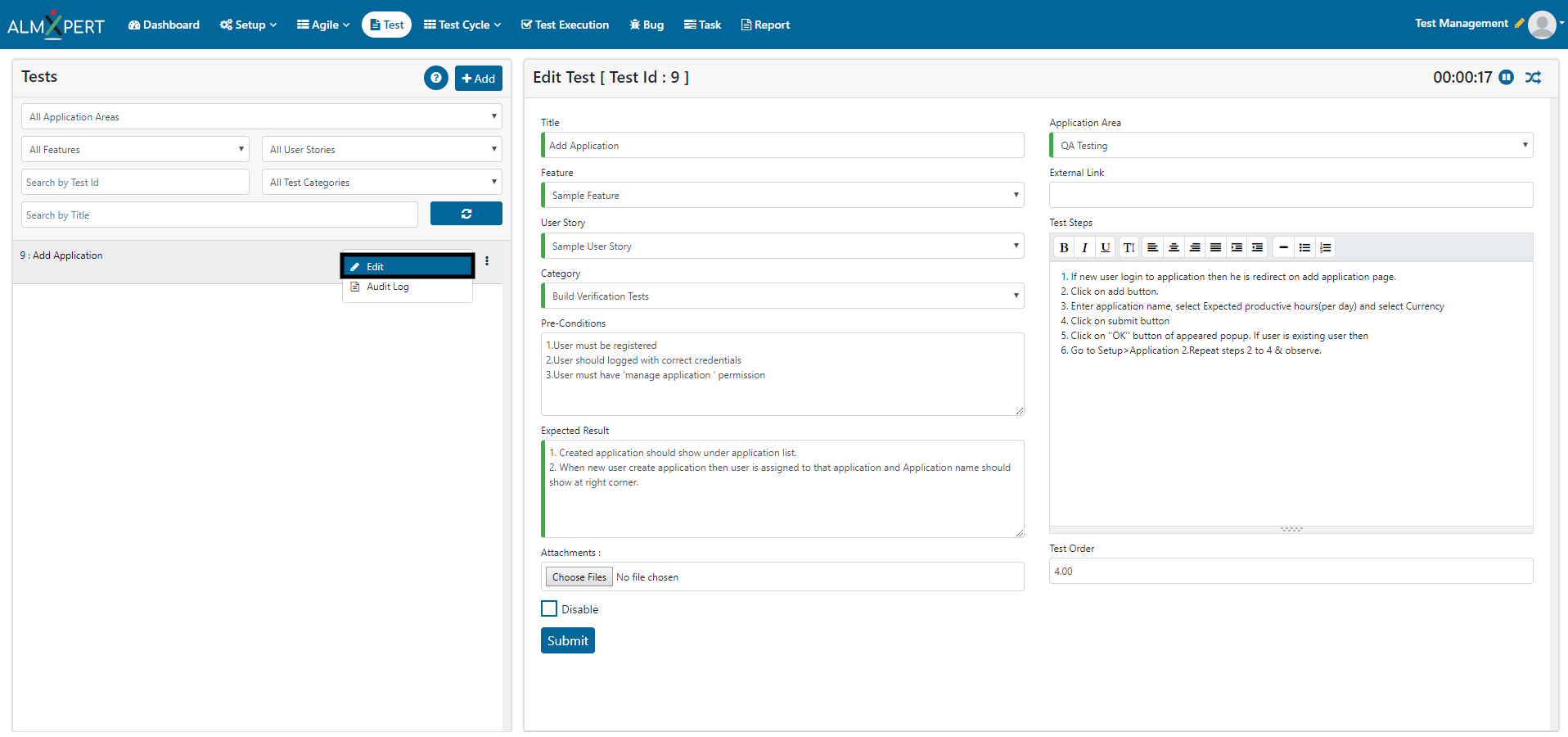This screenshot has height=737, width=1568.
Task: Open the Test Cycle menu
Action: tap(462, 25)
